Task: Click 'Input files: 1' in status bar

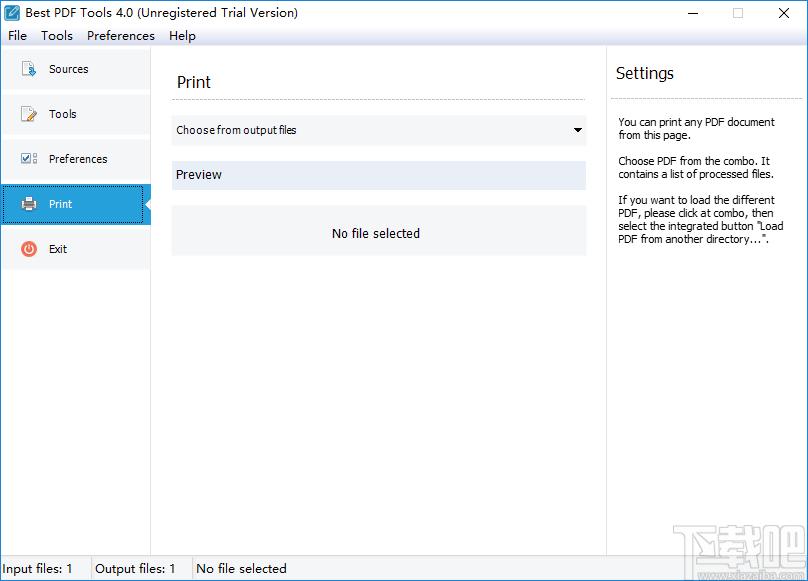Action: tap(37, 569)
